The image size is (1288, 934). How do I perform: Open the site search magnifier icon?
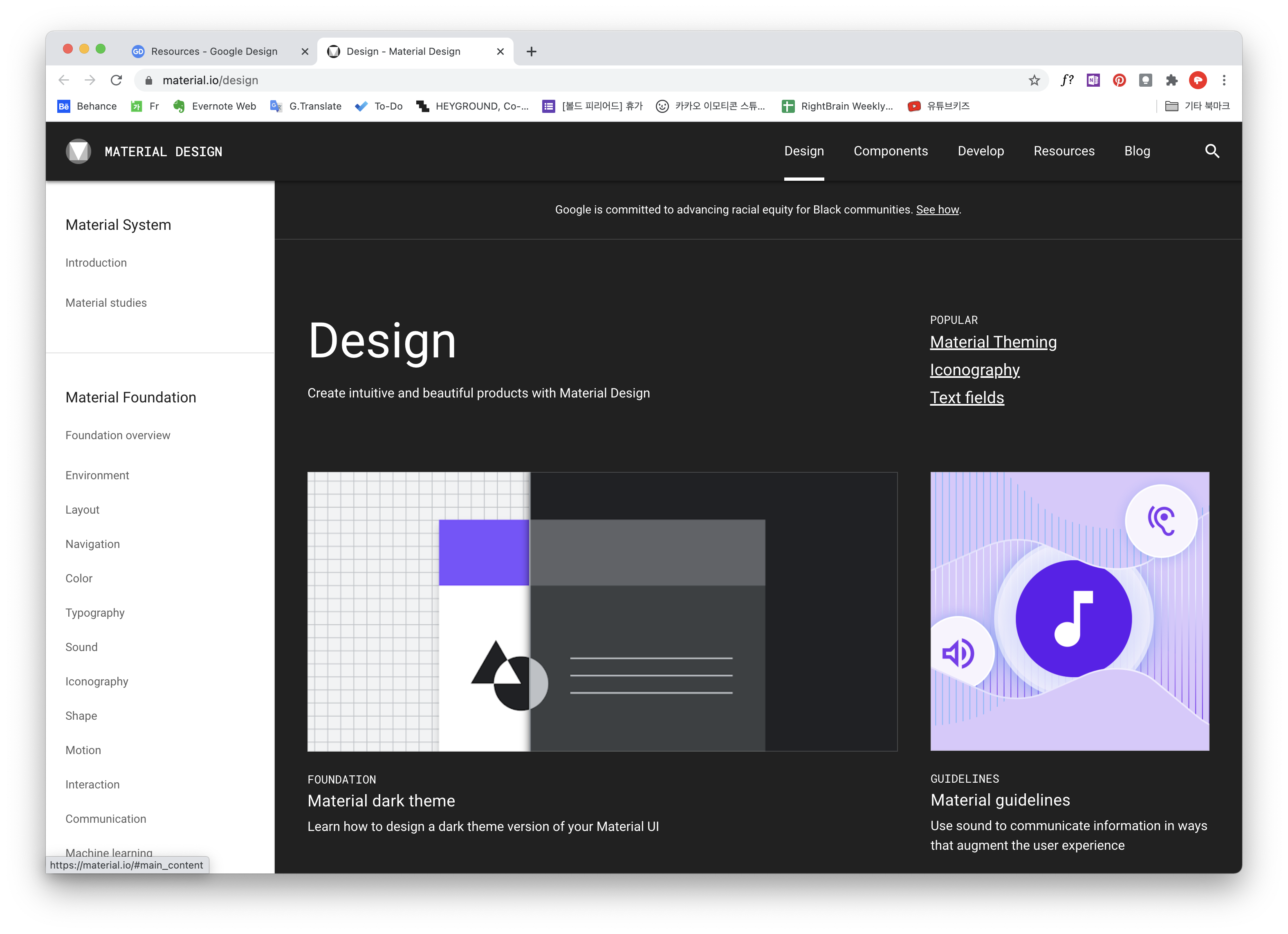click(1212, 151)
